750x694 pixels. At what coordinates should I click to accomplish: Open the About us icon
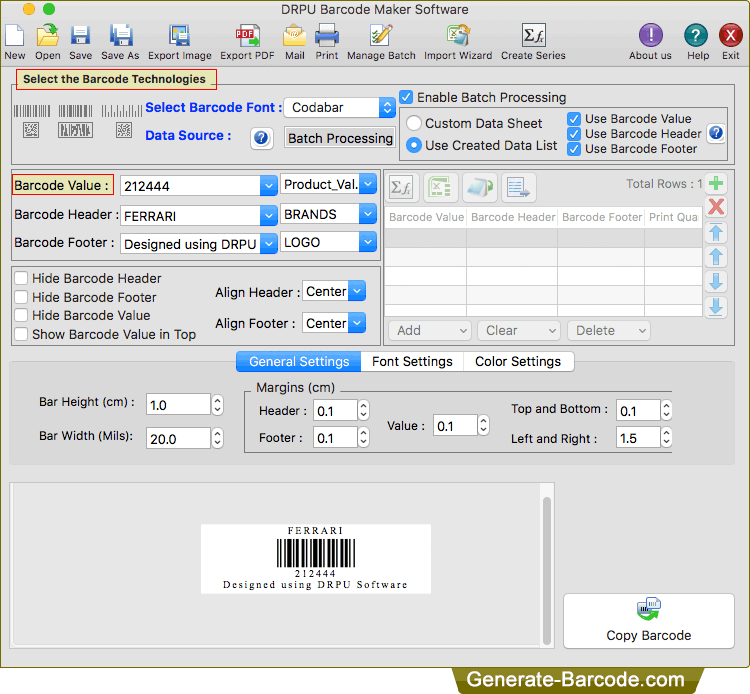coord(651,35)
